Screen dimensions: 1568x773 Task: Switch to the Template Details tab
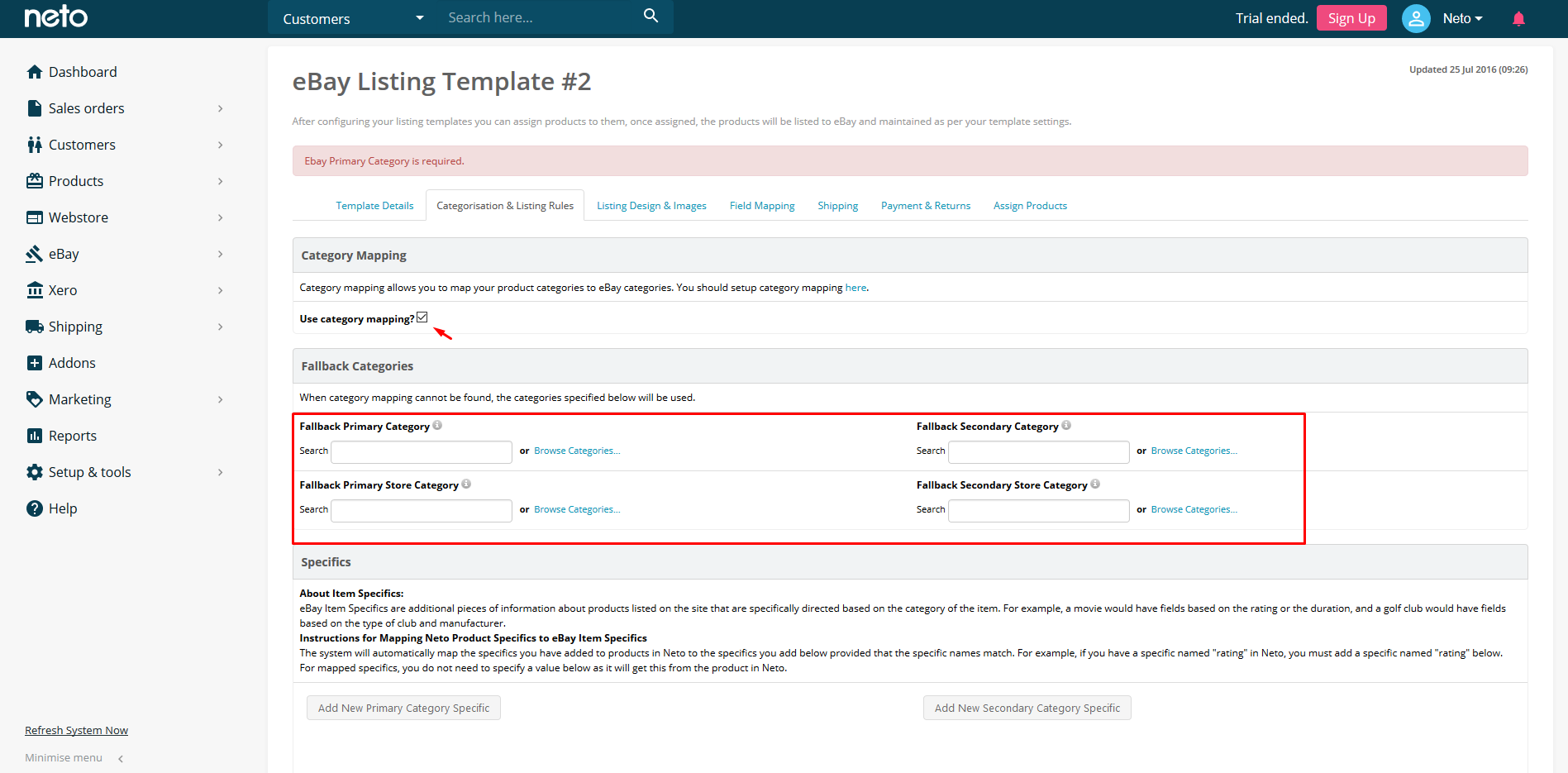374,206
